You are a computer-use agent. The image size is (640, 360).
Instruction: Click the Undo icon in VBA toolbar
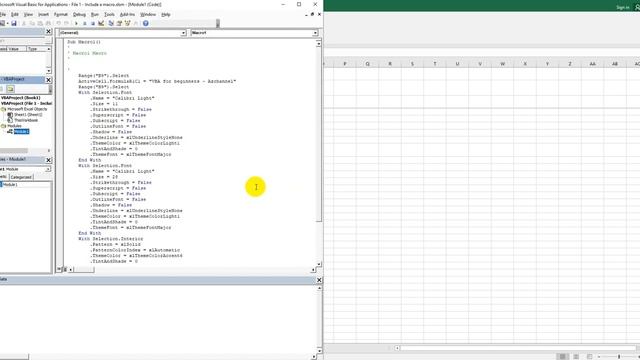[x=58, y=23]
